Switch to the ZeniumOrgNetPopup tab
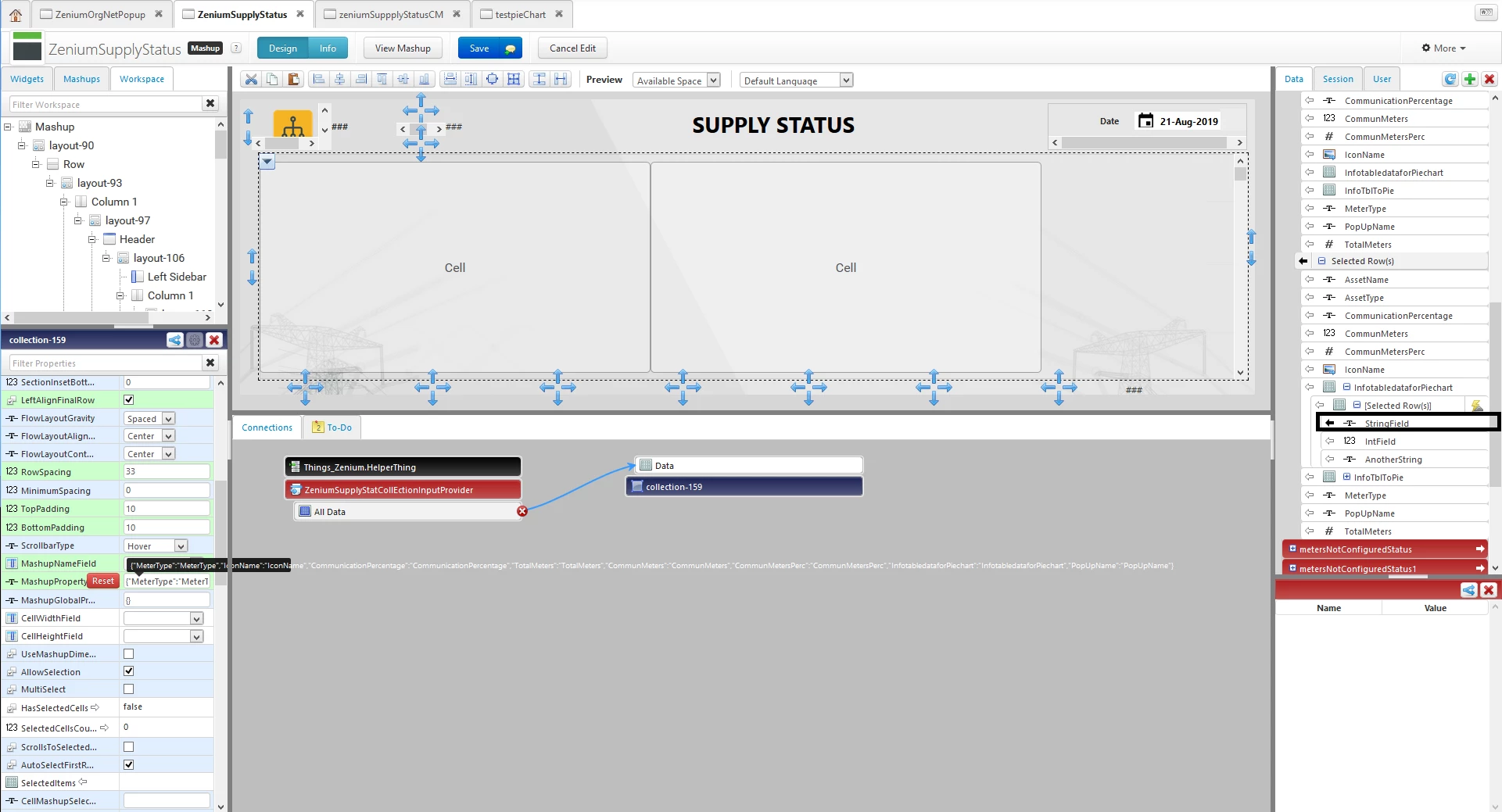The height and width of the screenshot is (812, 1502). tap(100, 14)
